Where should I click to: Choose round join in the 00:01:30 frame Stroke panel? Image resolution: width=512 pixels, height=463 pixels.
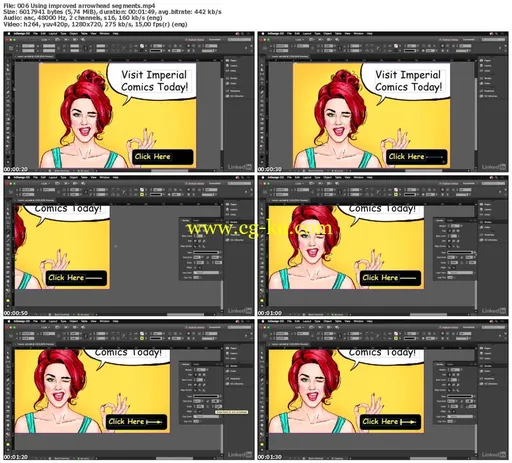click(454, 385)
